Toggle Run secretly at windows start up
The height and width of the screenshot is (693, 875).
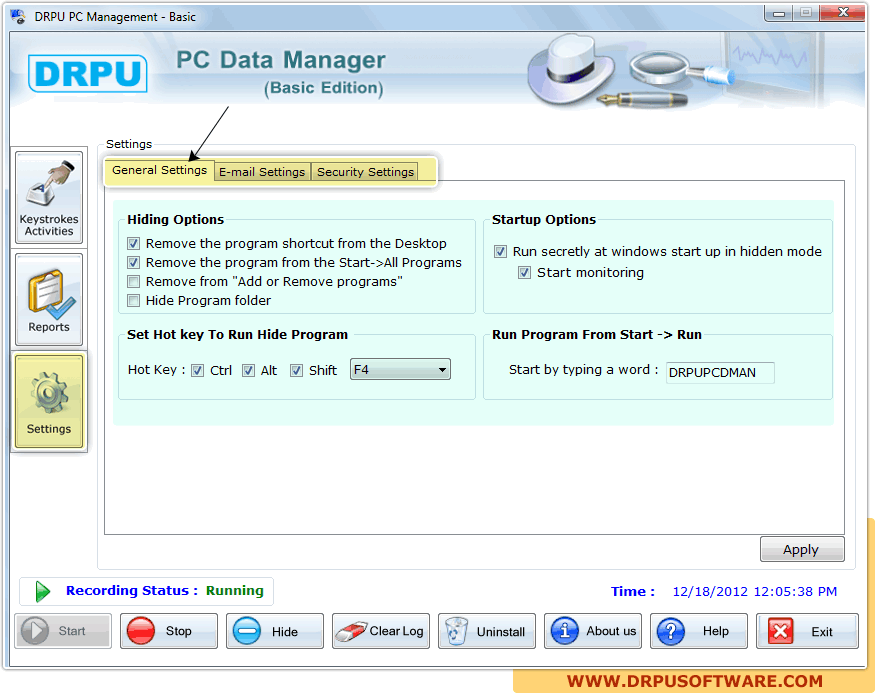[501, 252]
